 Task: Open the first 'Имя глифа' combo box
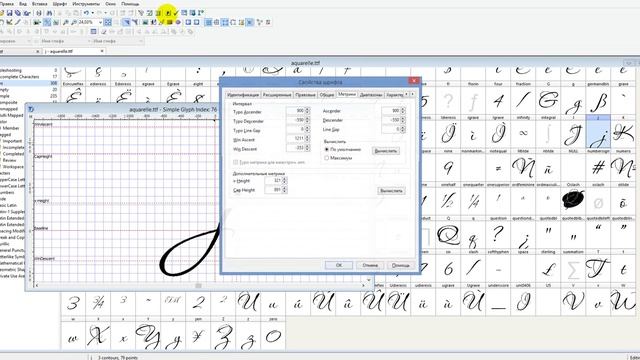[x=65, y=41]
